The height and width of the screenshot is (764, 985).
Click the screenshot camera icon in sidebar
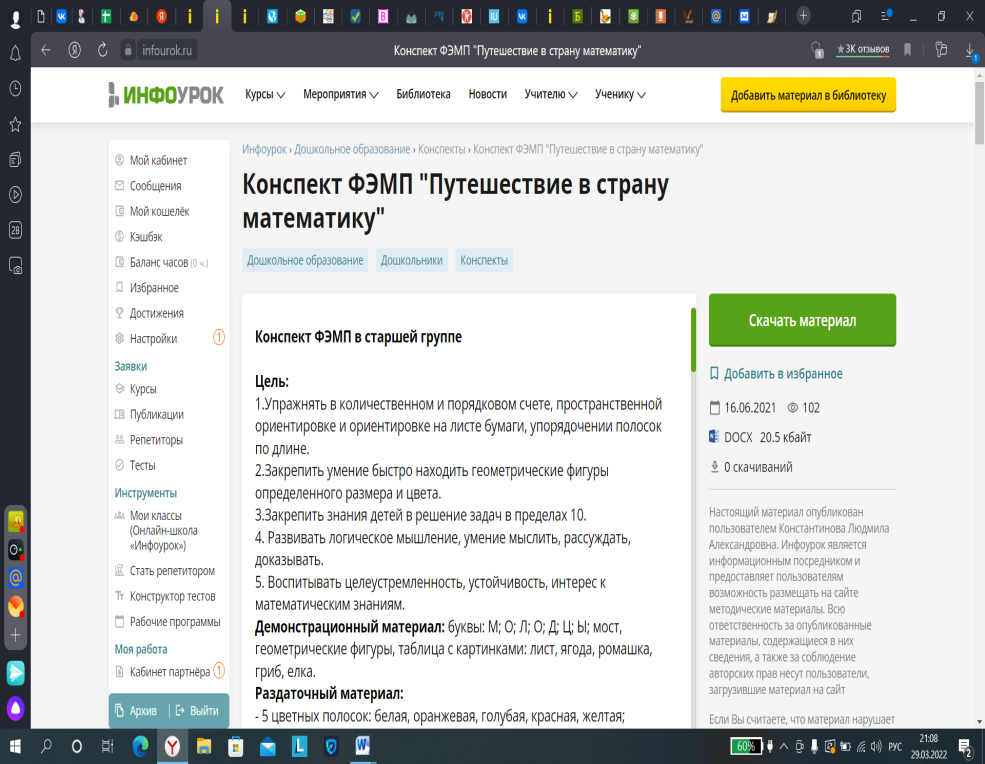point(15,266)
